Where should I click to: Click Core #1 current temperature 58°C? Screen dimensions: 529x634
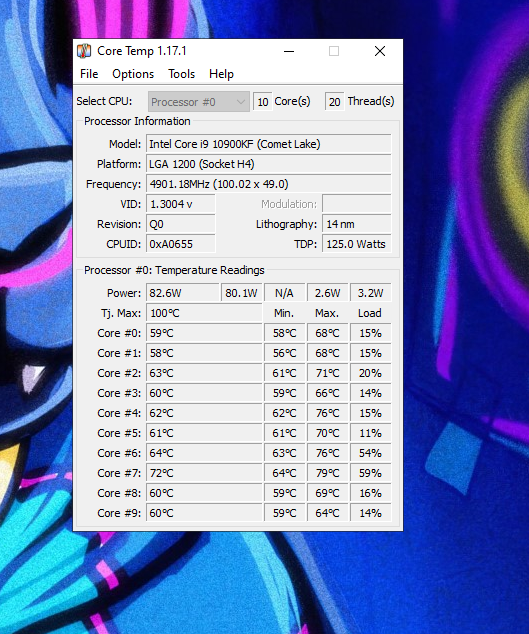(204, 353)
